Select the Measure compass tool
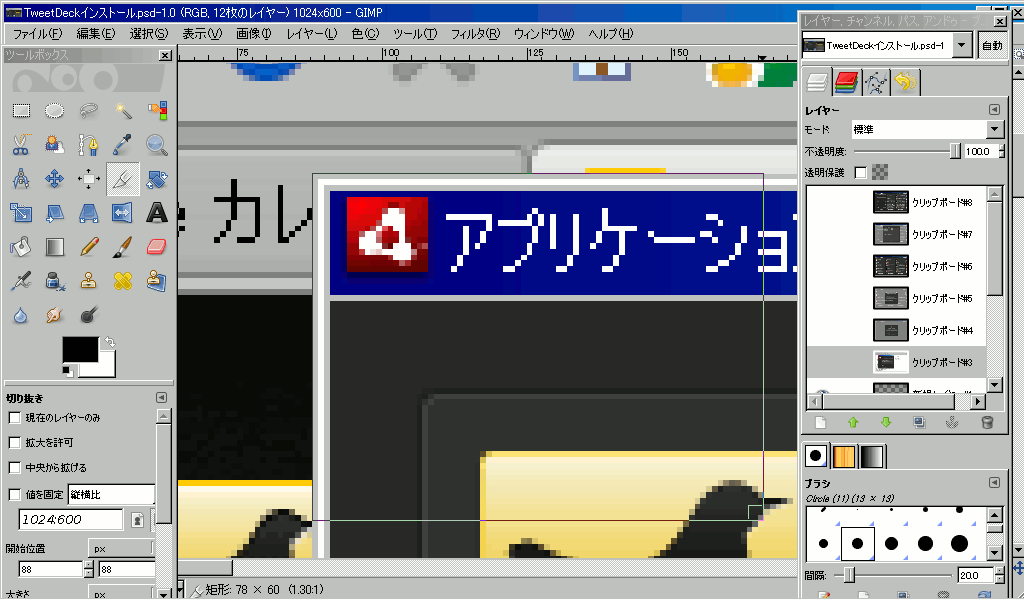 (22, 178)
